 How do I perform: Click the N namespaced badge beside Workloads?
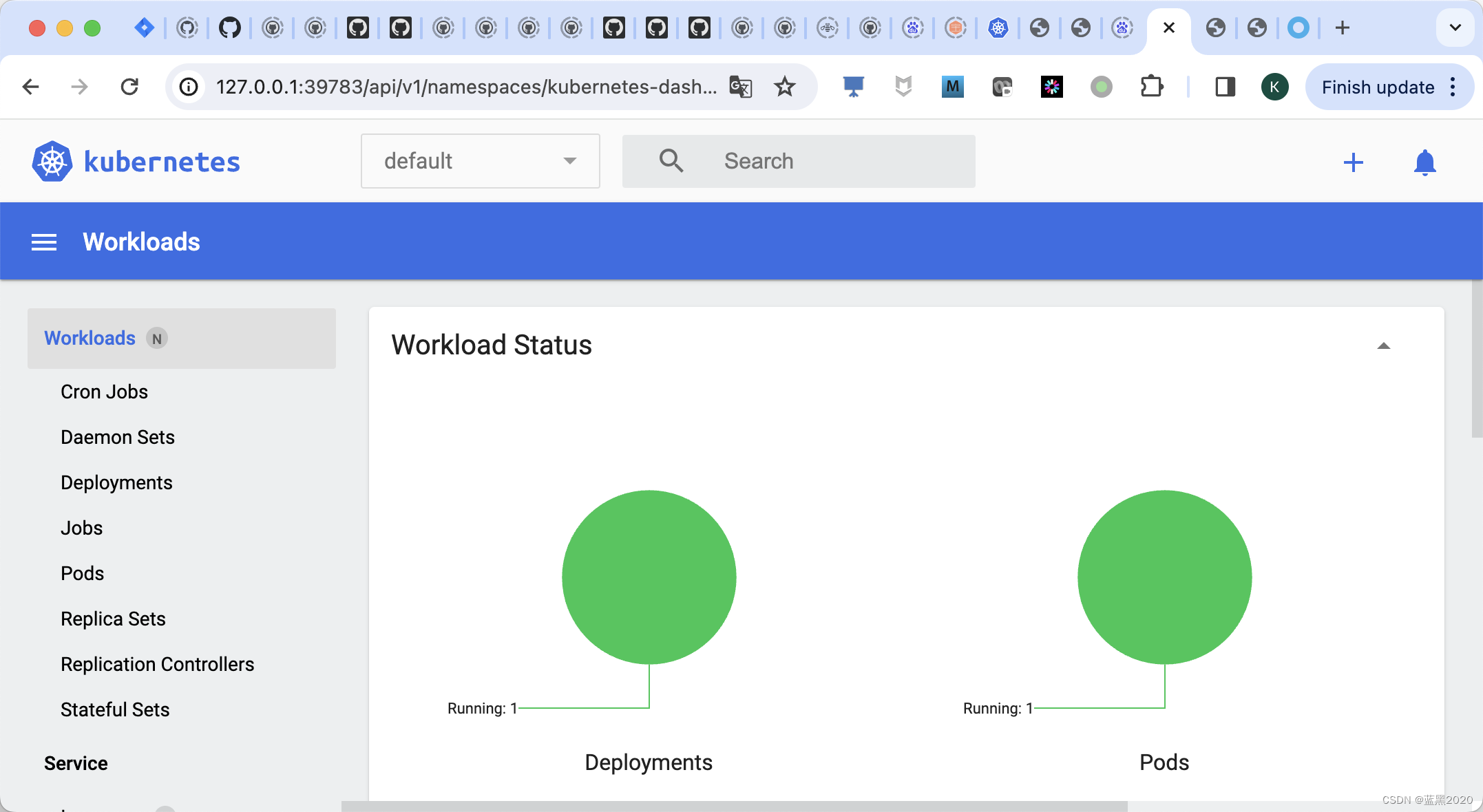[x=157, y=339]
